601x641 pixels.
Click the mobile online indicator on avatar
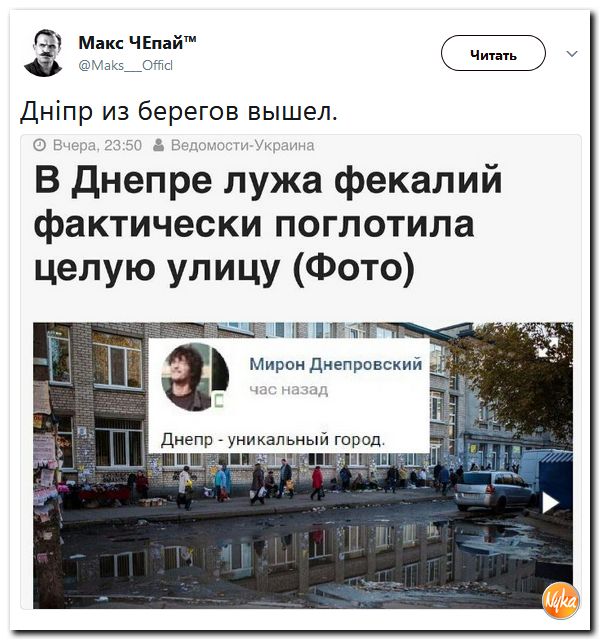219,400
